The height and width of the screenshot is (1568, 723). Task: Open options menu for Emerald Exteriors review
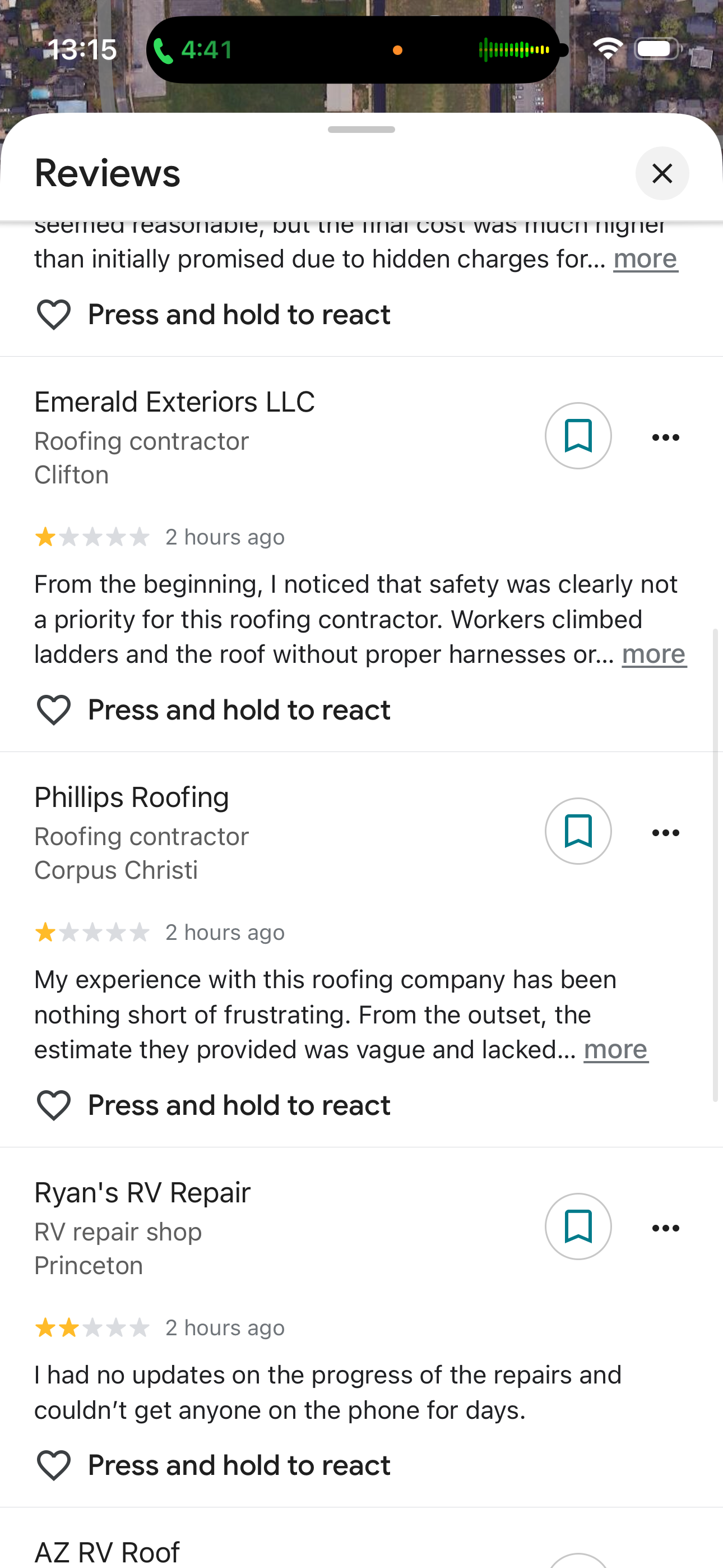665,437
